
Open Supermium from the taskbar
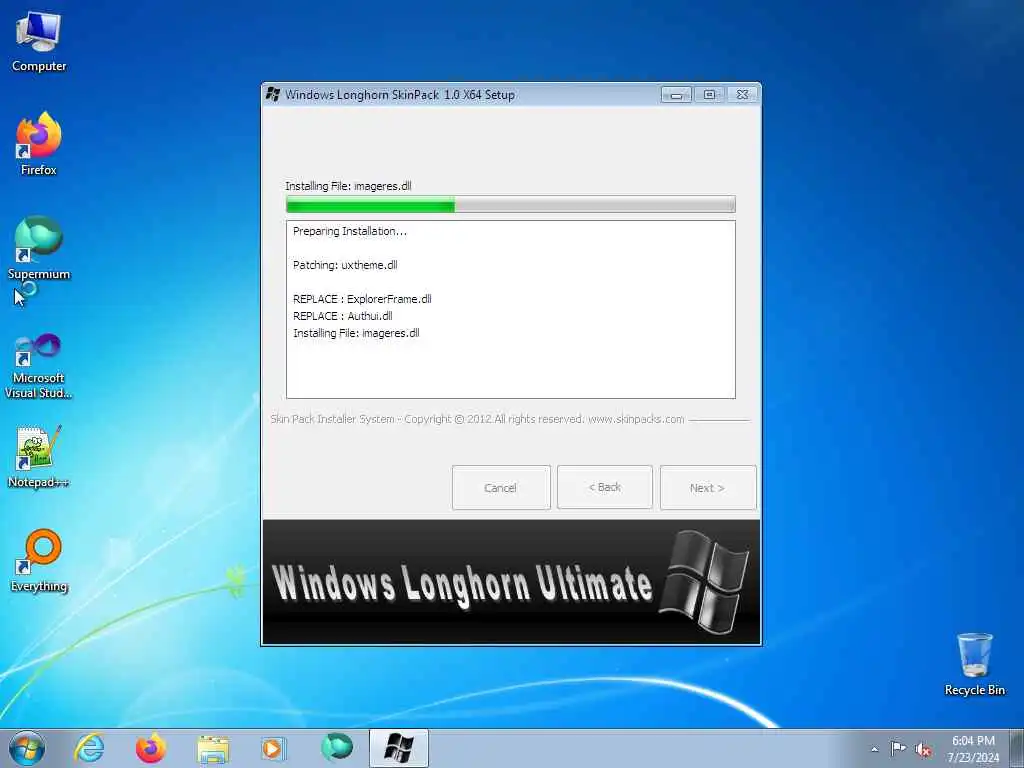coord(336,748)
